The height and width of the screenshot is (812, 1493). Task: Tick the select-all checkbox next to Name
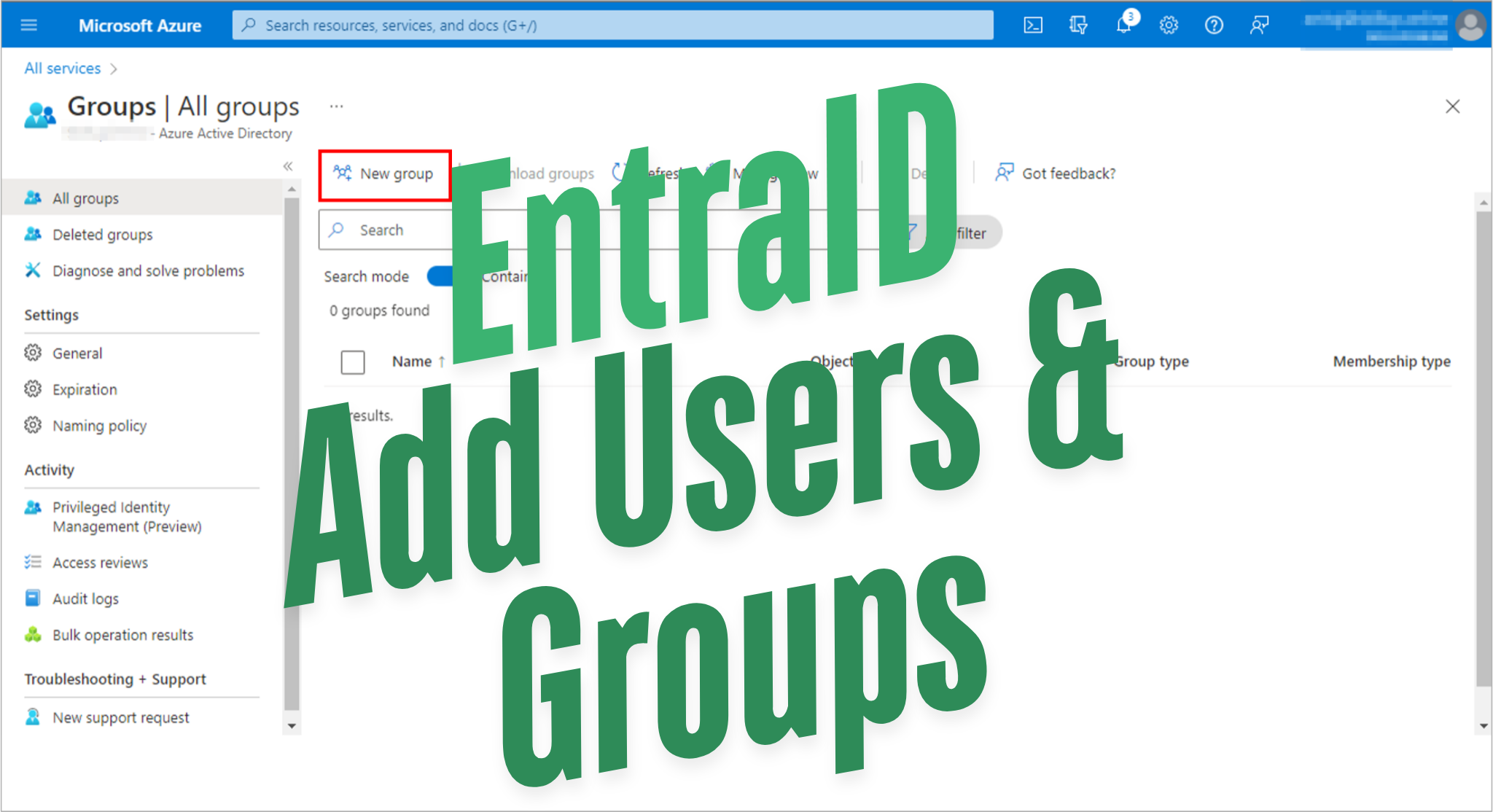pyautogui.click(x=353, y=362)
